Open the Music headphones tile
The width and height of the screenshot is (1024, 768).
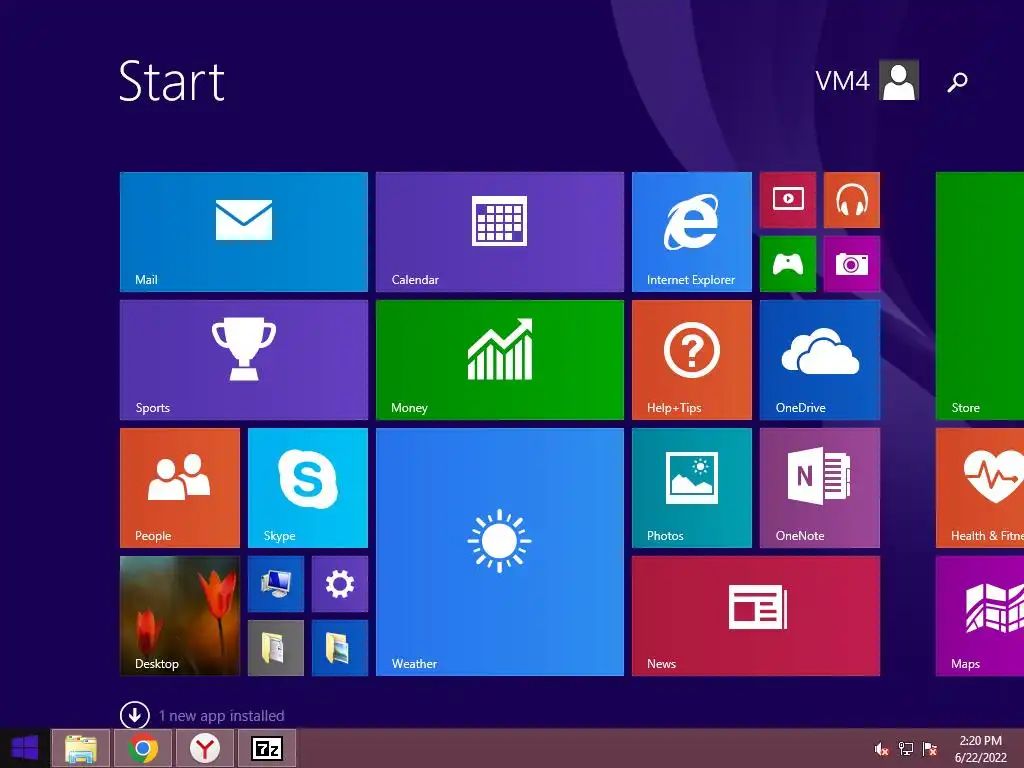coord(852,200)
